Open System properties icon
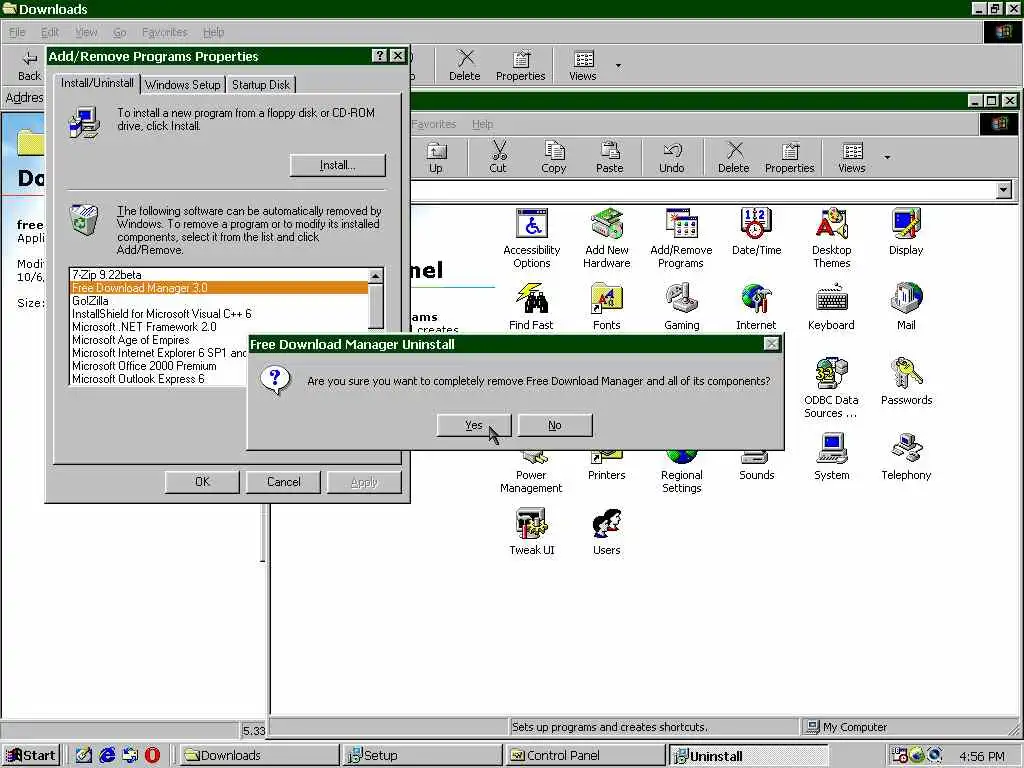This screenshot has width=1024, height=768. click(831, 456)
